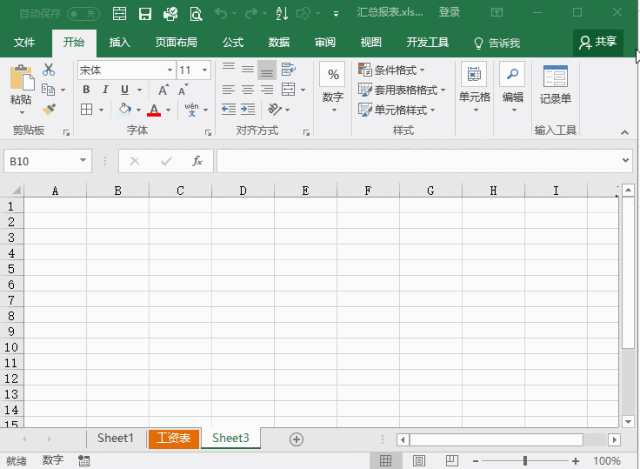Open the Name Box dropdown arrow
640x469 pixels.
tap(83, 161)
